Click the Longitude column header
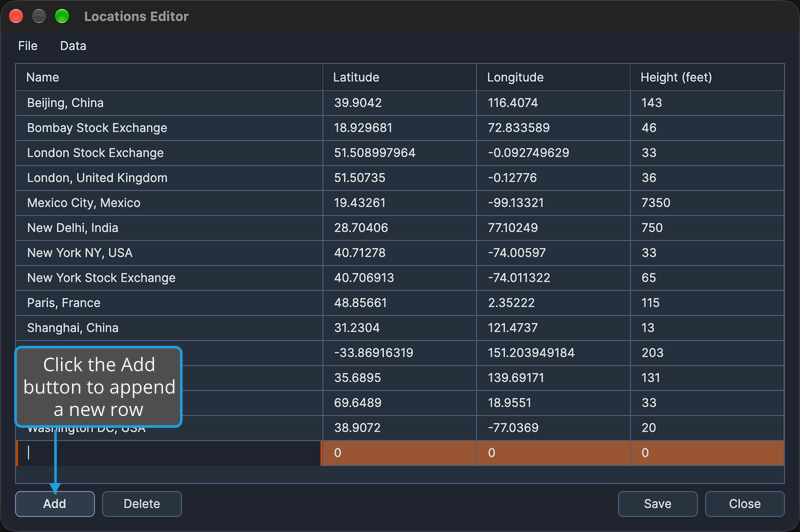 pyautogui.click(x=554, y=78)
